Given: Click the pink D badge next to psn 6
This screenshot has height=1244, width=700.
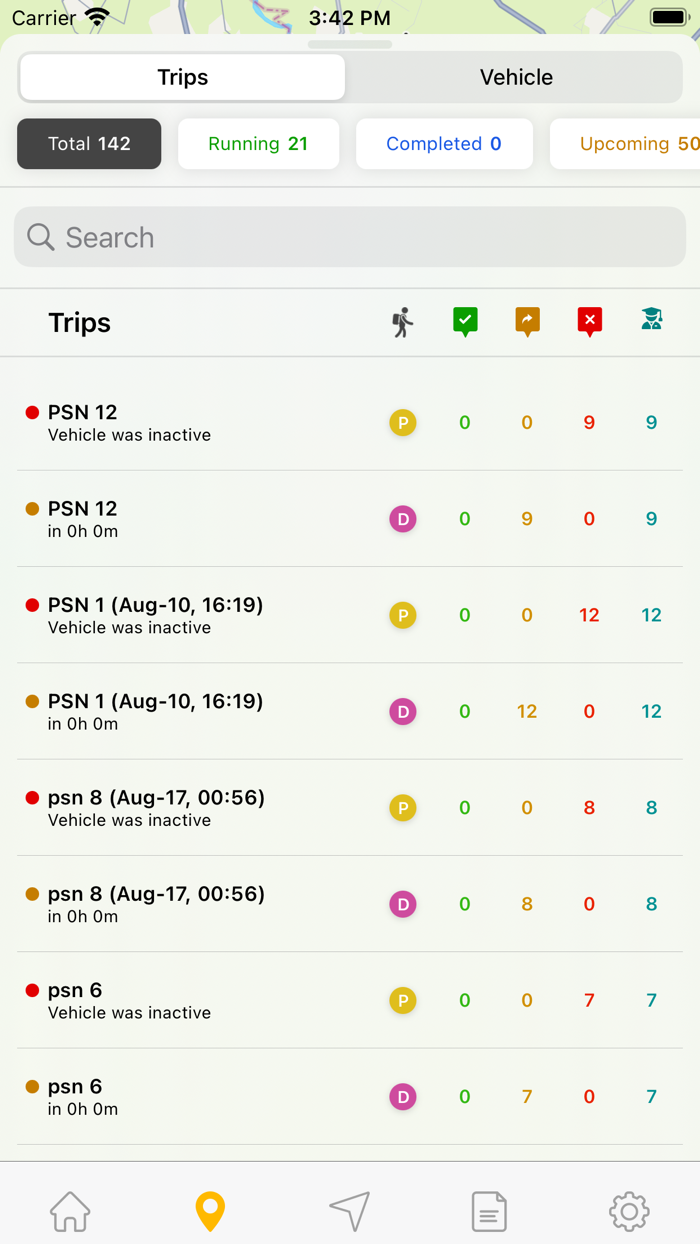Looking at the screenshot, I should 402,1096.
